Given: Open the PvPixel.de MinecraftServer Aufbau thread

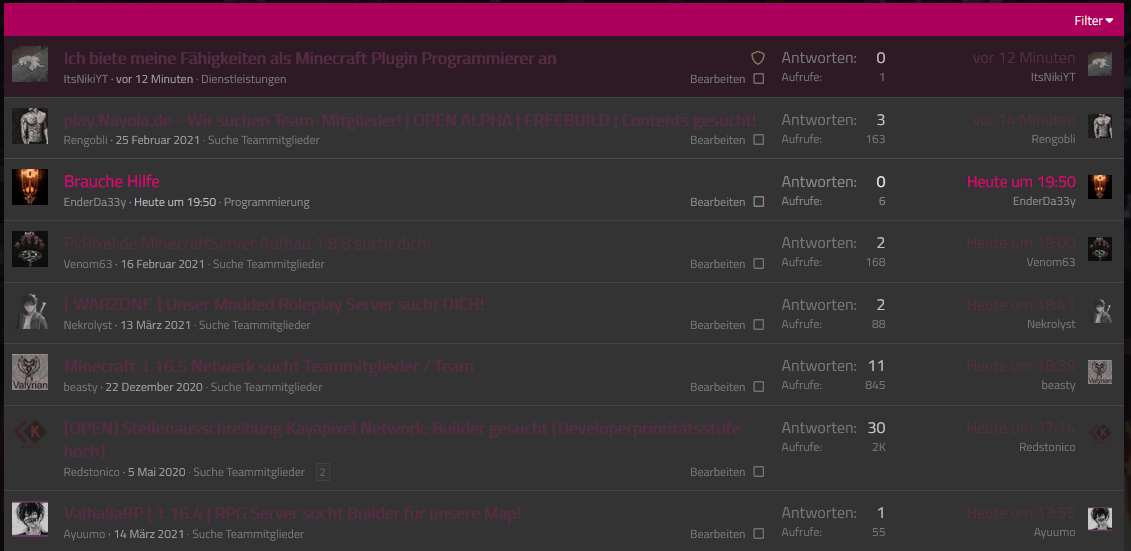Looking at the screenshot, I should coord(247,243).
